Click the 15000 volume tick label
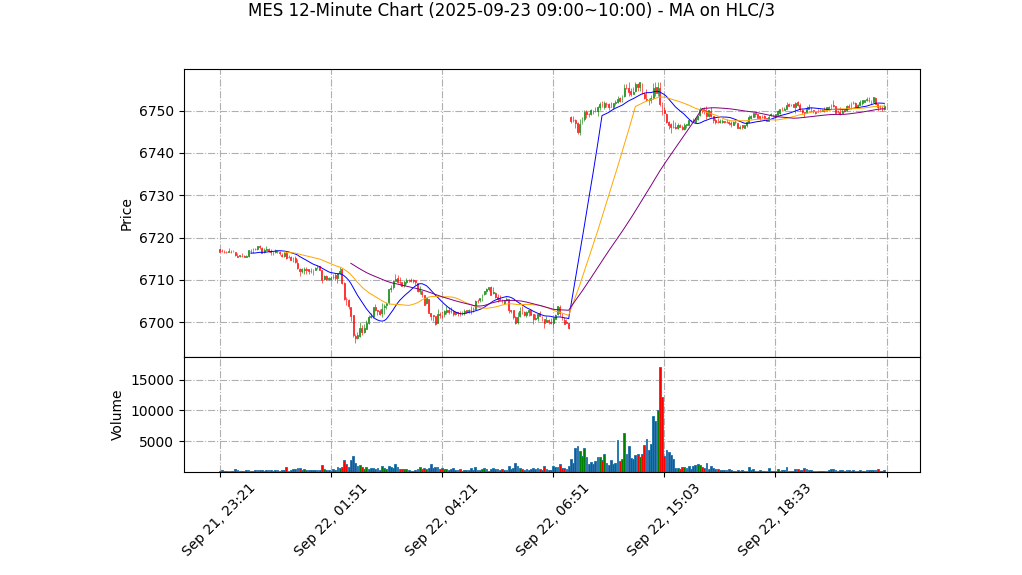The image size is (1022, 575). pyautogui.click(x=152, y=381)
